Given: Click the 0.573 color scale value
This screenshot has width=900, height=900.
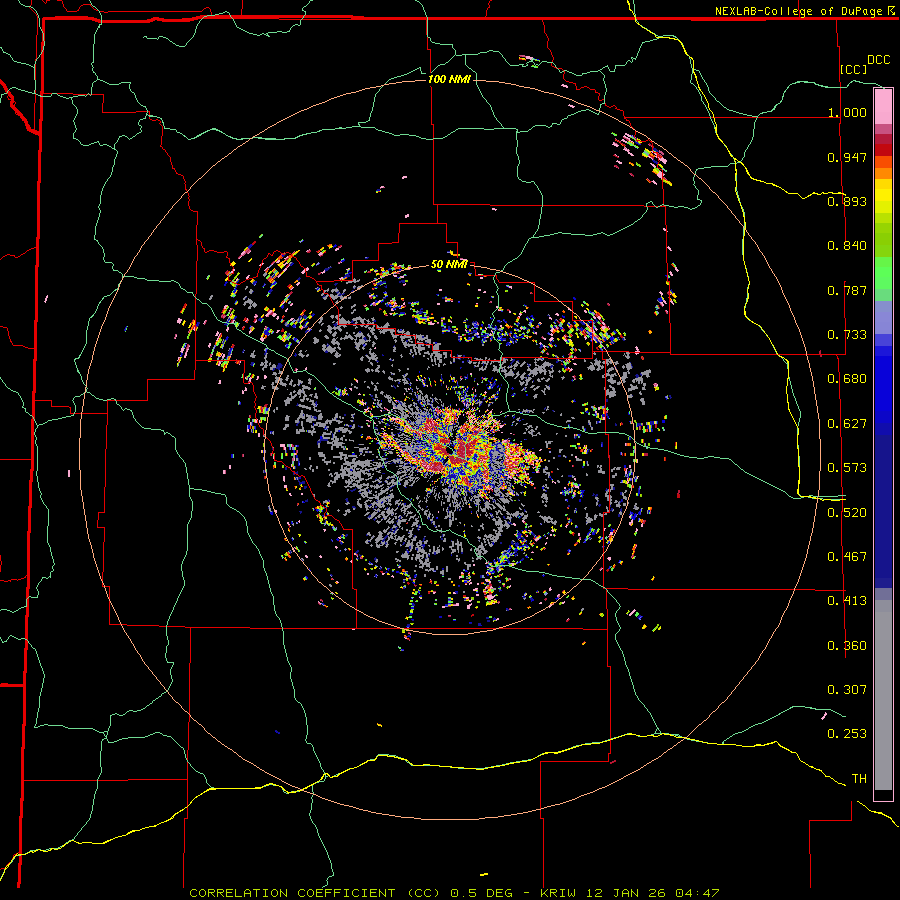Looking at the screenshot, I should (x=847, y=468).
